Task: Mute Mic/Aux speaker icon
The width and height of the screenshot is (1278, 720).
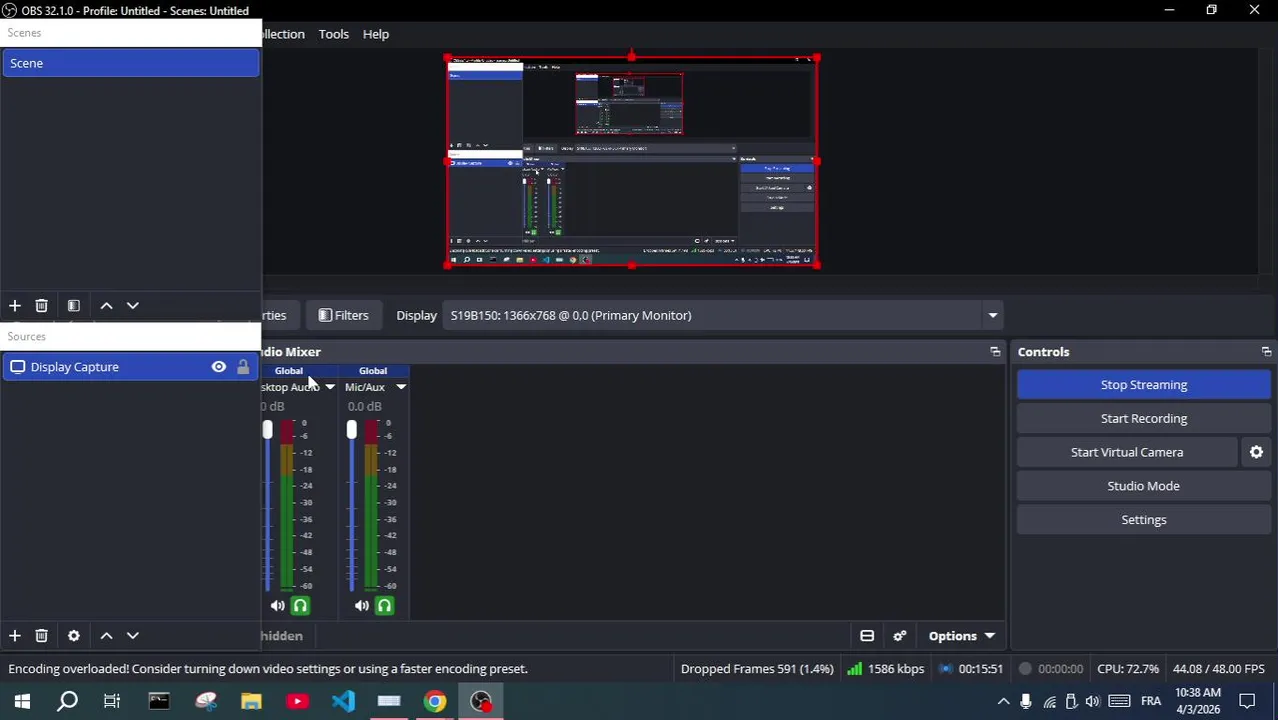Action: tap(361, 606)
